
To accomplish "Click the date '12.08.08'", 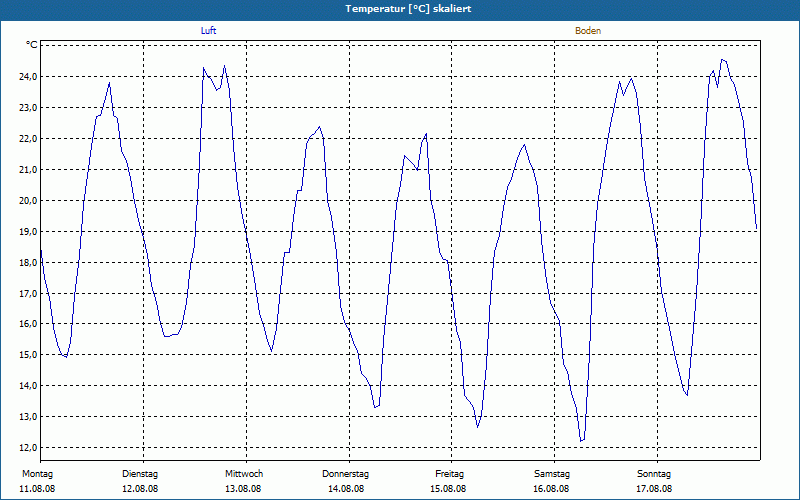I will coord(140,489).
